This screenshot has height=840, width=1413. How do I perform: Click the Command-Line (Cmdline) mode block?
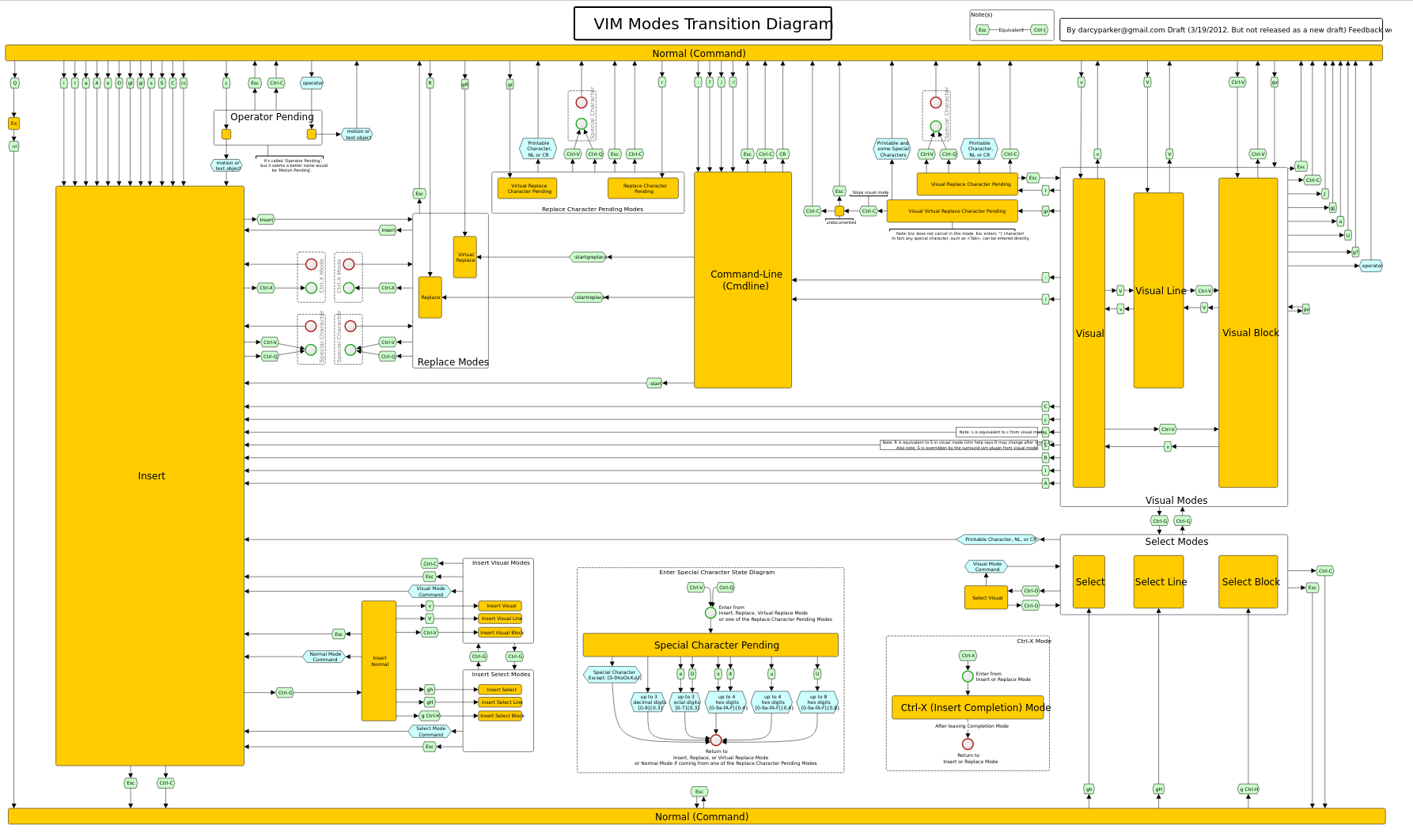click(743, 280)
